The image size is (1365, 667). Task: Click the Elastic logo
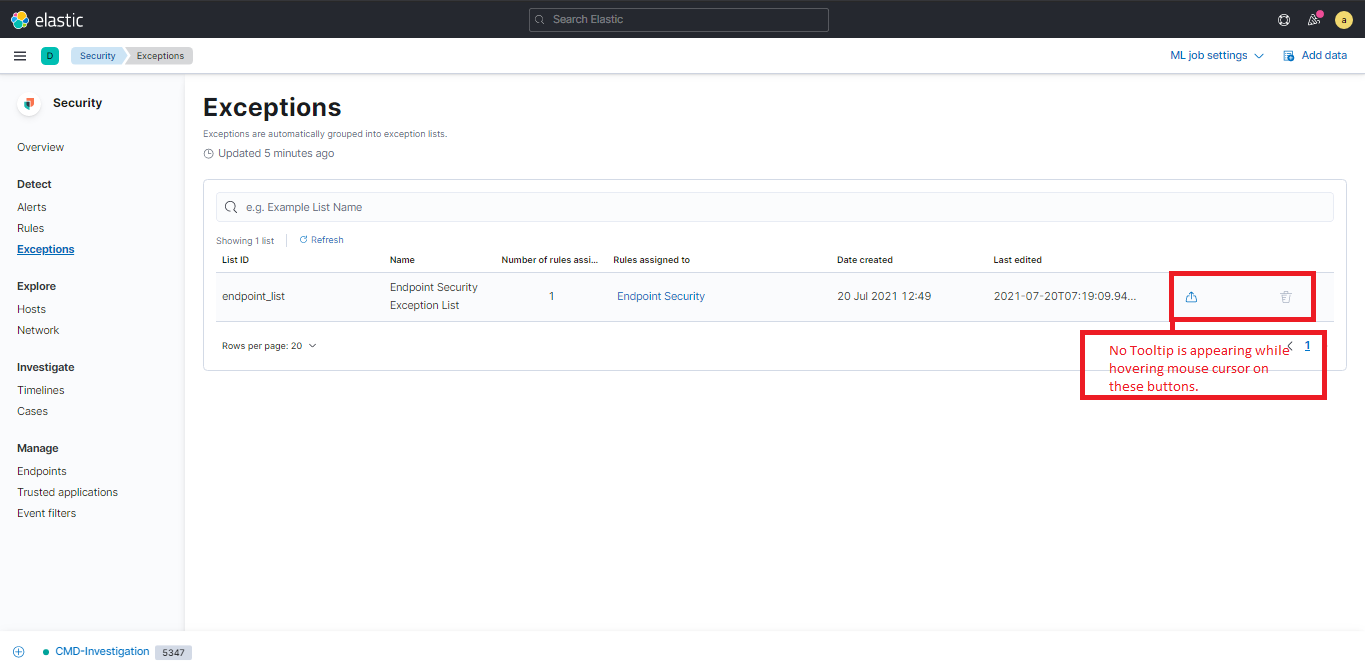click(x=47, y=19)
